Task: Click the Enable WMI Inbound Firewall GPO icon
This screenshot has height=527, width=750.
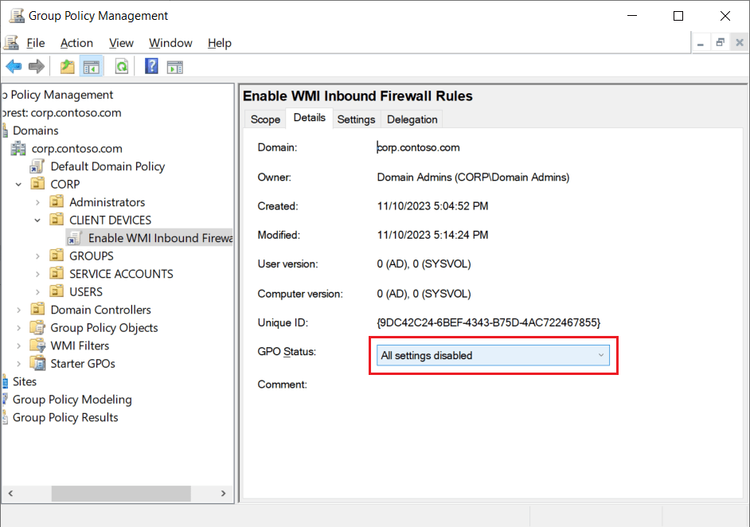Action: tap(75, 238)
